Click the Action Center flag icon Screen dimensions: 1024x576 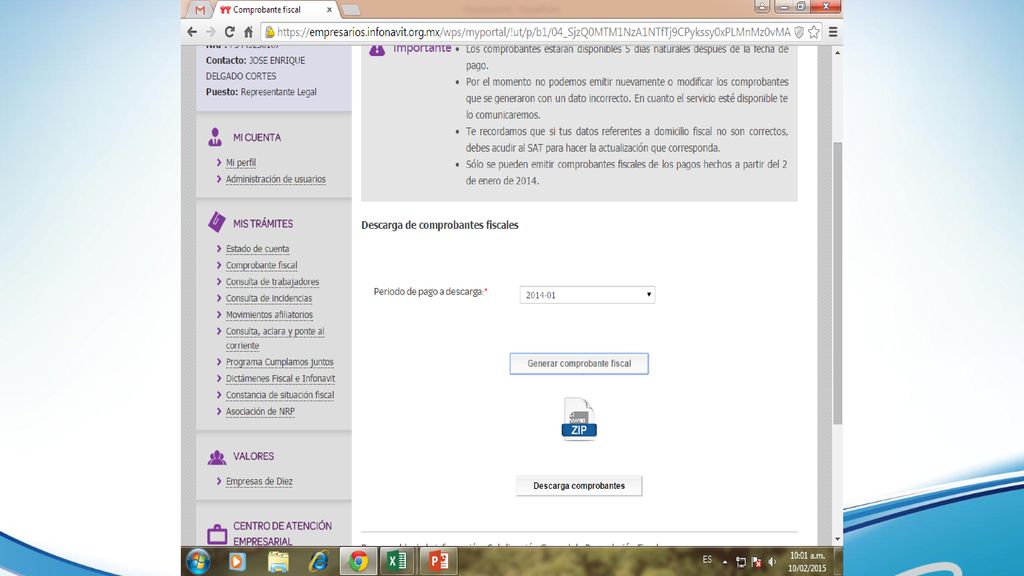click(756, 562)
